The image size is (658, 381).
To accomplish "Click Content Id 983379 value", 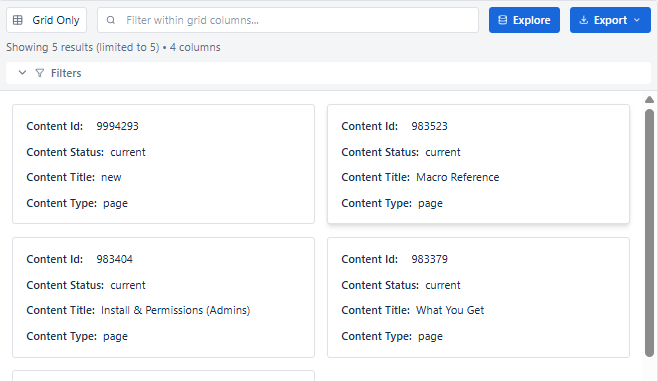I will (x=429, y=259).
